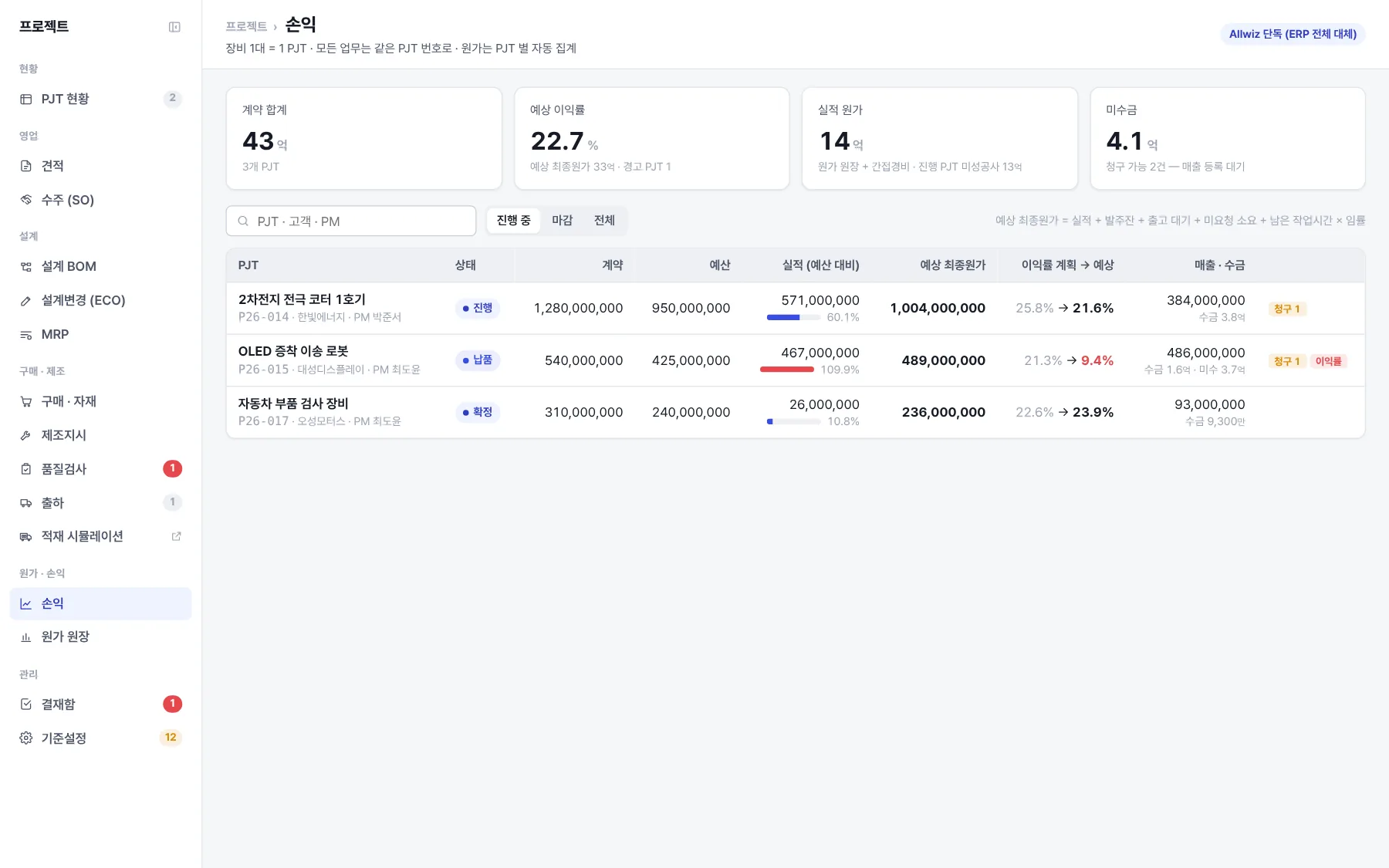Click the PJT 현황 table icon

[x=26, y=99]
